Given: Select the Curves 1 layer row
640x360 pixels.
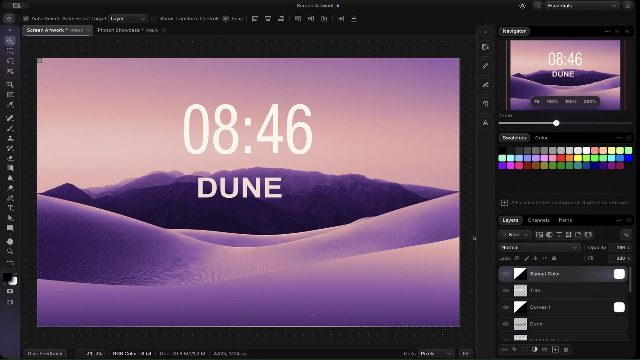Looking at the screenshot, I should pos(563,307).
